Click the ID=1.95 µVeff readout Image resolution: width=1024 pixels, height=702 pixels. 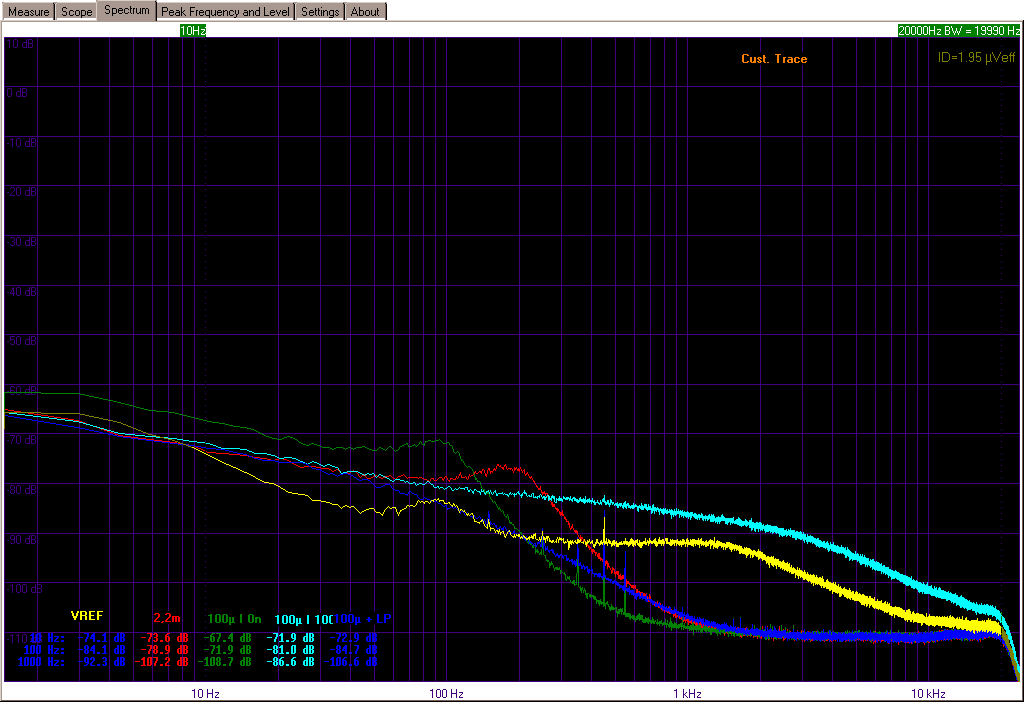[x=976, y=57]
